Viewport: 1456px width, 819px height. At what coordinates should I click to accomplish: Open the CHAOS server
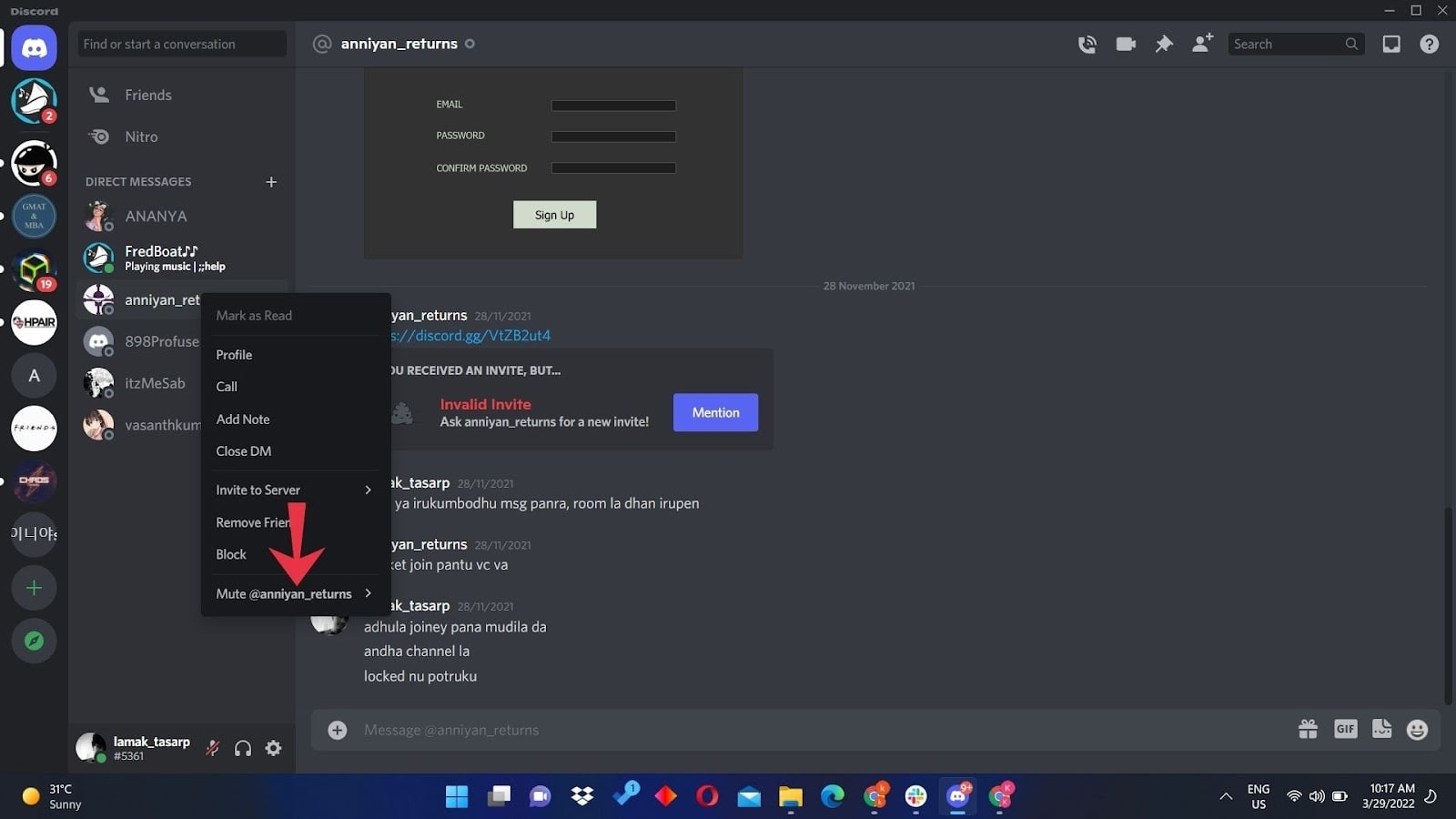click(35, 480)
